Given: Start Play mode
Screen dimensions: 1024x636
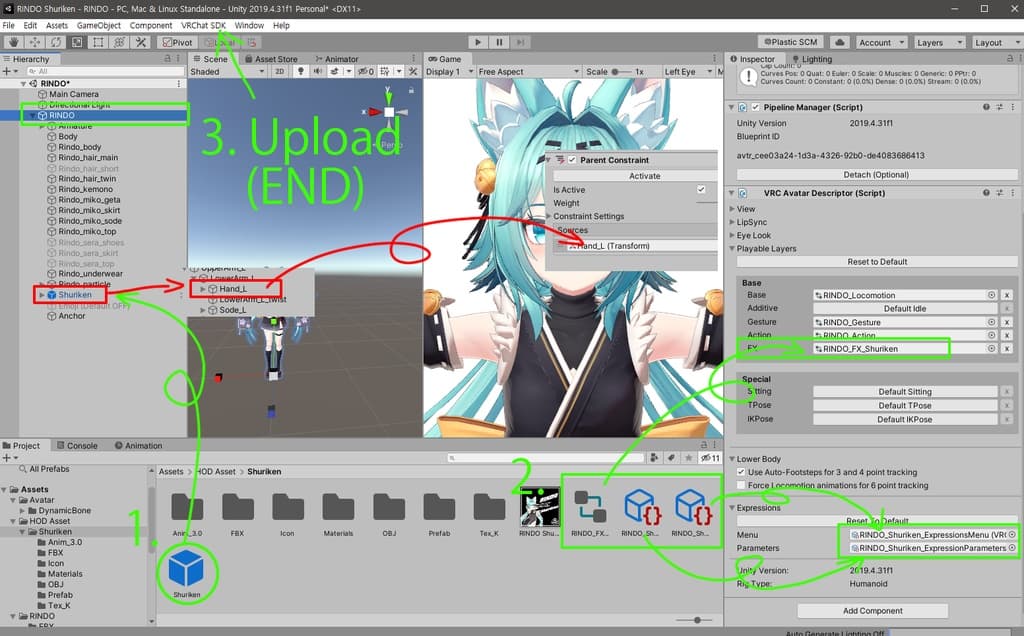Looking at the screenshot, I should coord(478,42).
